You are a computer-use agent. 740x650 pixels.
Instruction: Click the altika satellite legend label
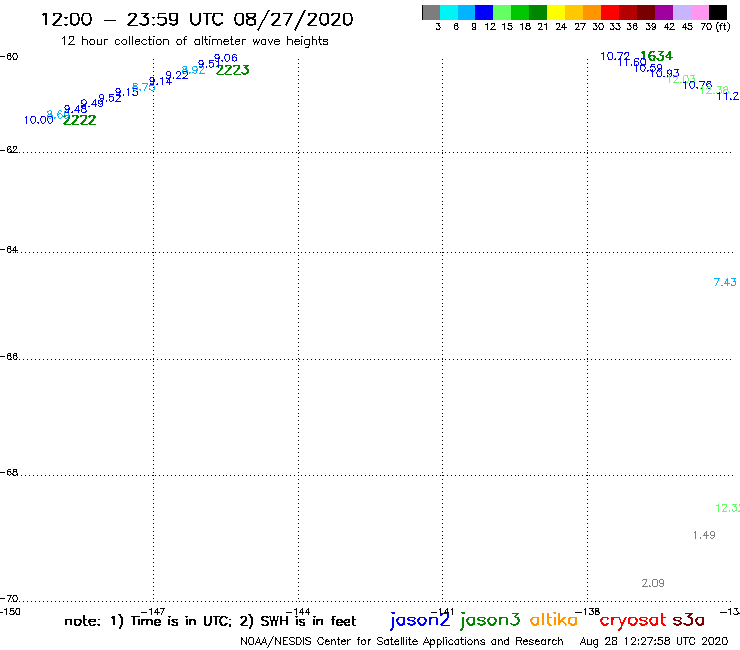click(x=554, y=620)
